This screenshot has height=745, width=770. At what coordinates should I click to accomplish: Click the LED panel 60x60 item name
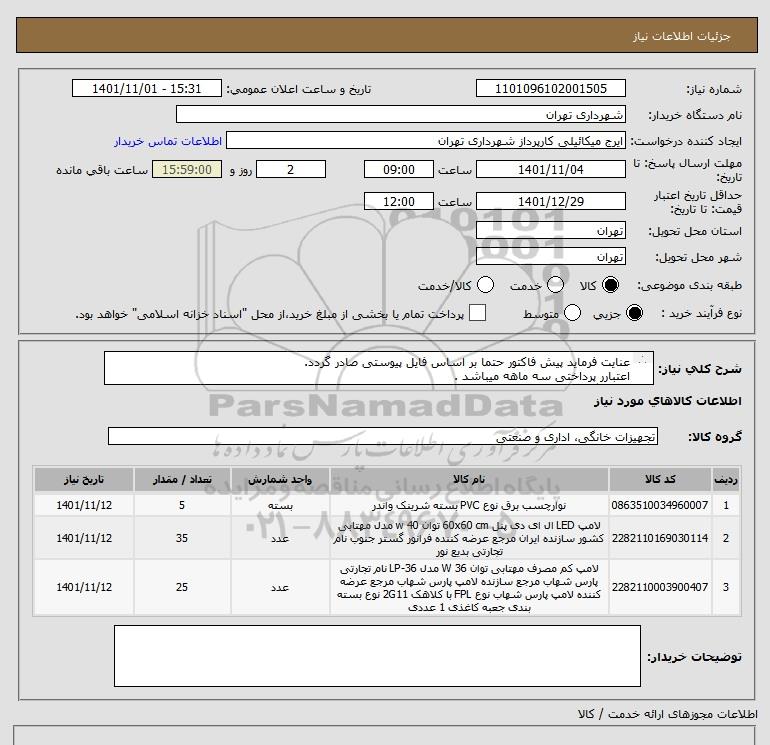coord(469,538)
